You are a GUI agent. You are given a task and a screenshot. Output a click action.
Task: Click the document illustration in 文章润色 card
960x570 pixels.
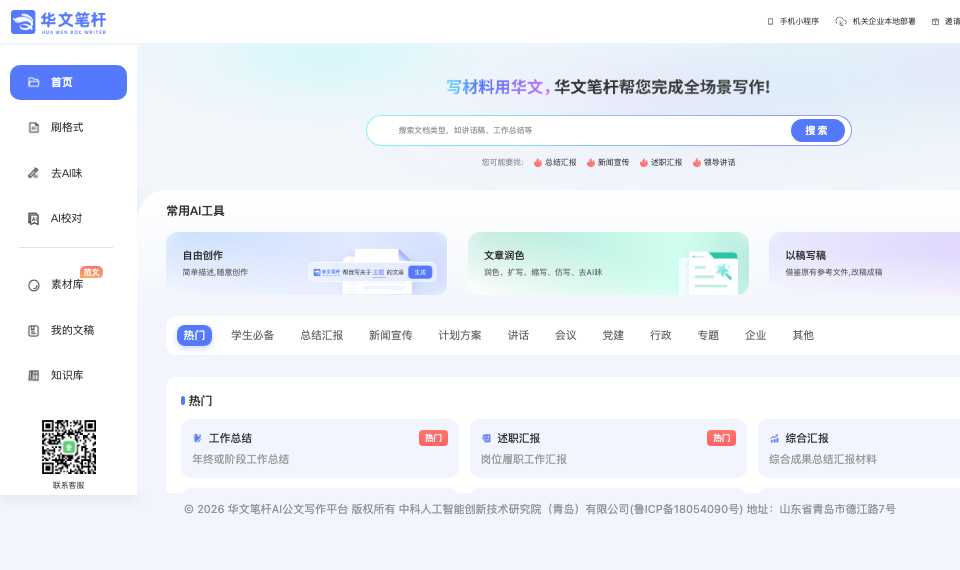coord(710,272)
